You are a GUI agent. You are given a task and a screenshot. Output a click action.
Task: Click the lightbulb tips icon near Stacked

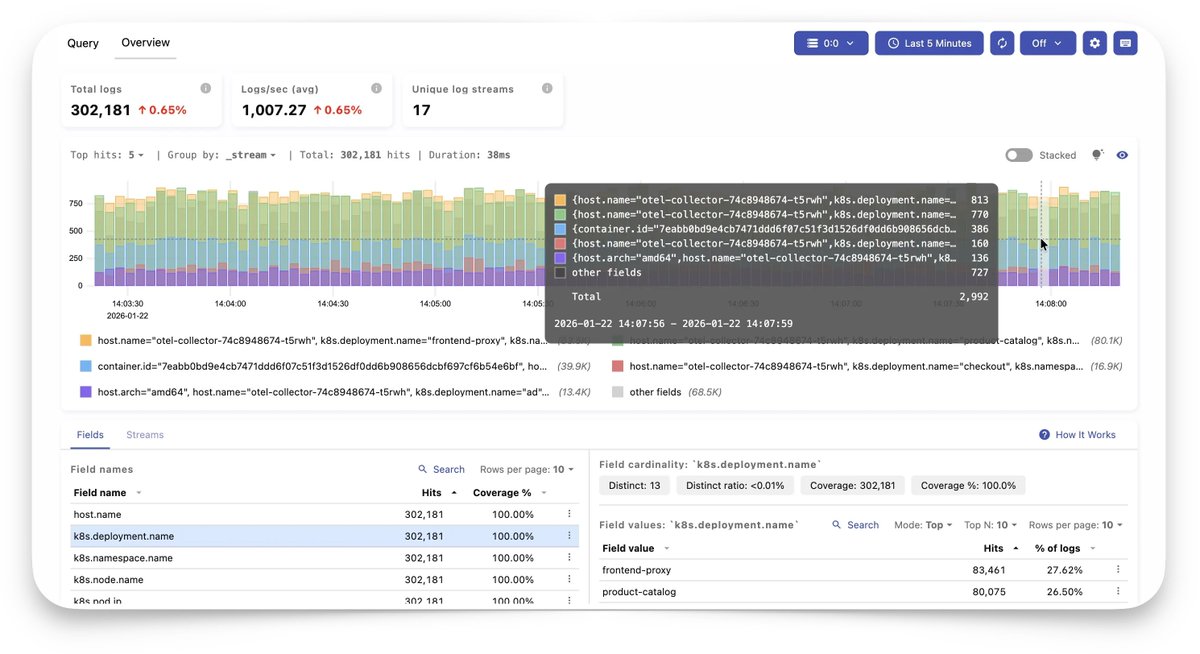click(1097, 155)
